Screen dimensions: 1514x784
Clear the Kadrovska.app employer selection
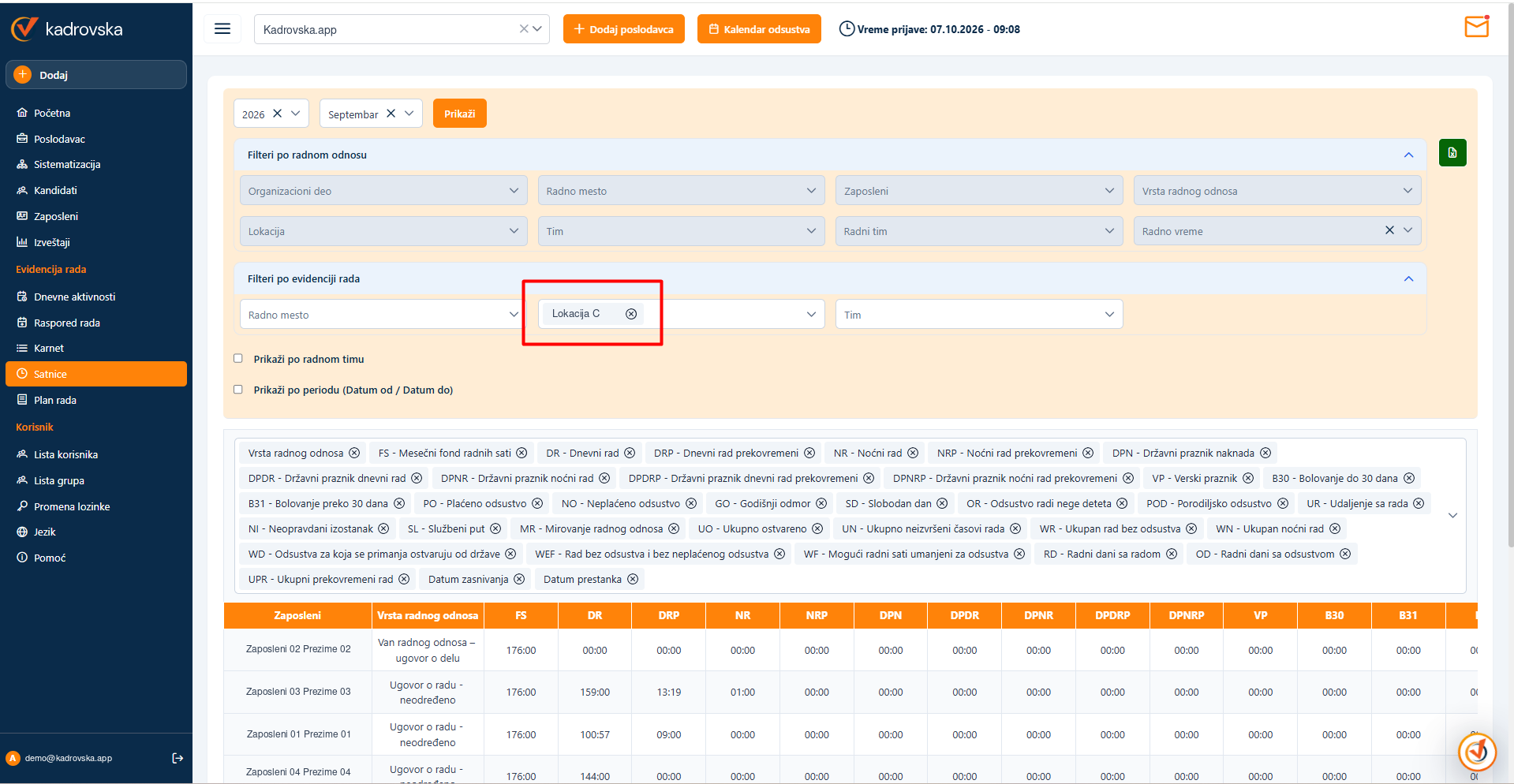524,29
